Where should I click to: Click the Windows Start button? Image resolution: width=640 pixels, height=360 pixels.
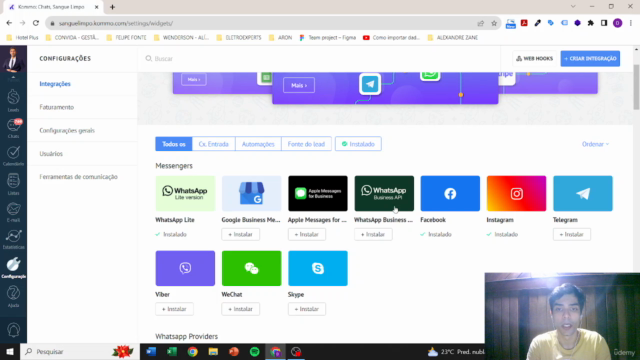pos(10,351)
